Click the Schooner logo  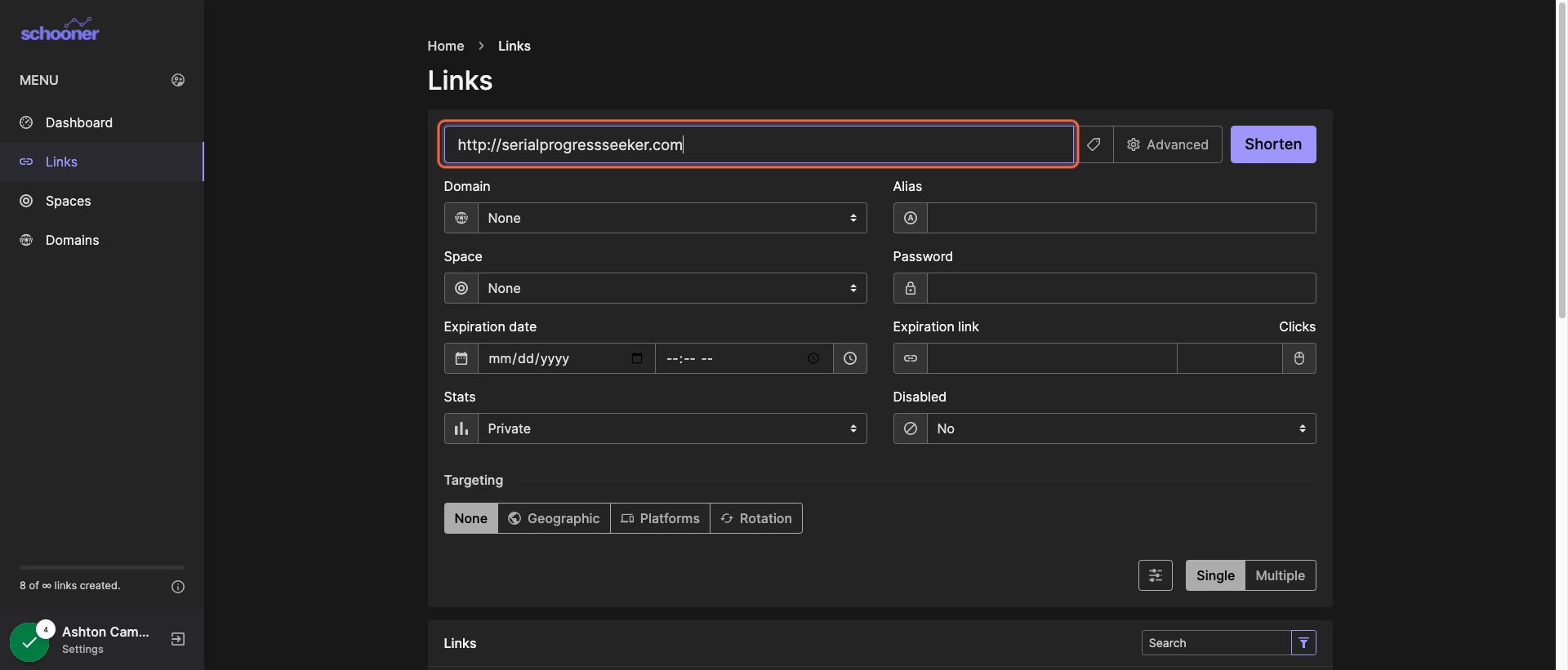click(60, 30)
